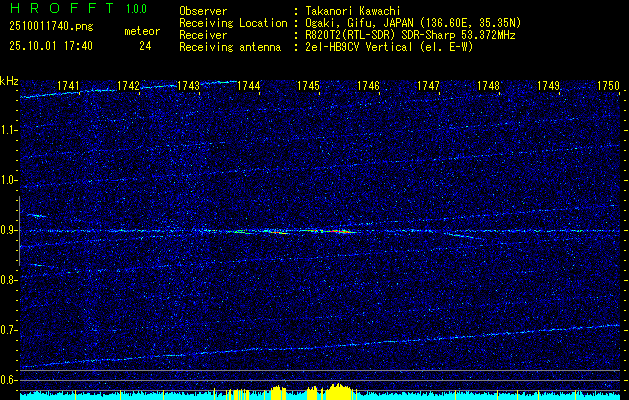Click the 0.9 frequency axis label

click(9, 231)
